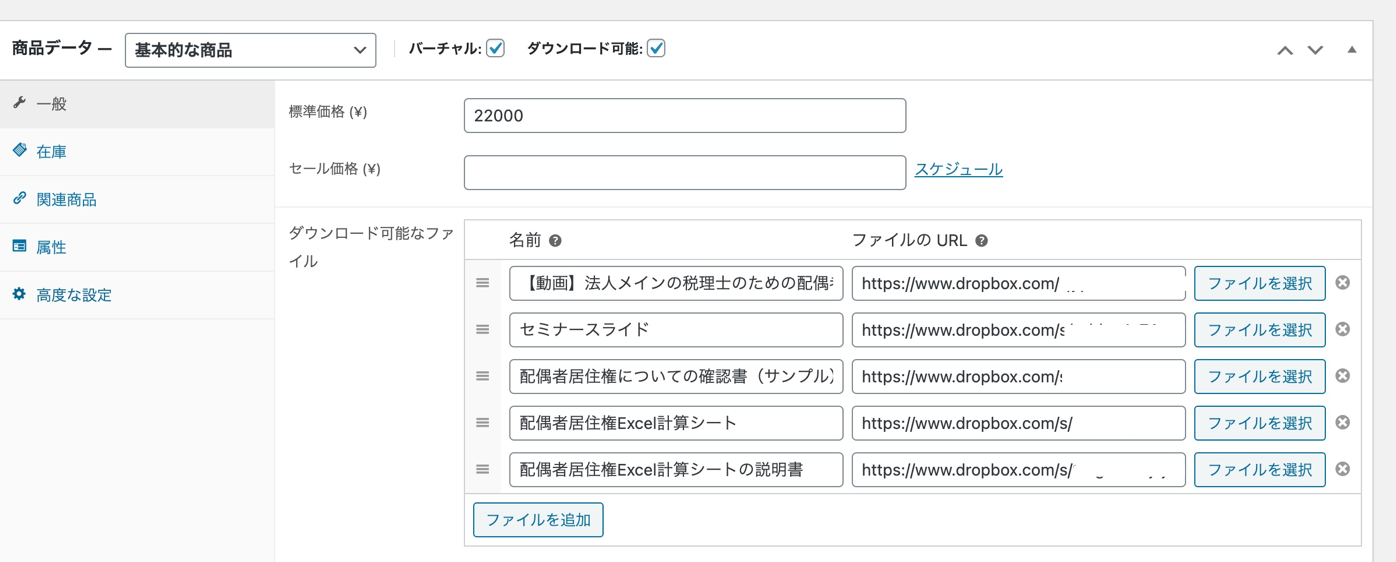This screenshot has height=562, width=1396.
Task: Remove the 配偶者居住権Excel計算シート file row
Action: point(1343,422)
